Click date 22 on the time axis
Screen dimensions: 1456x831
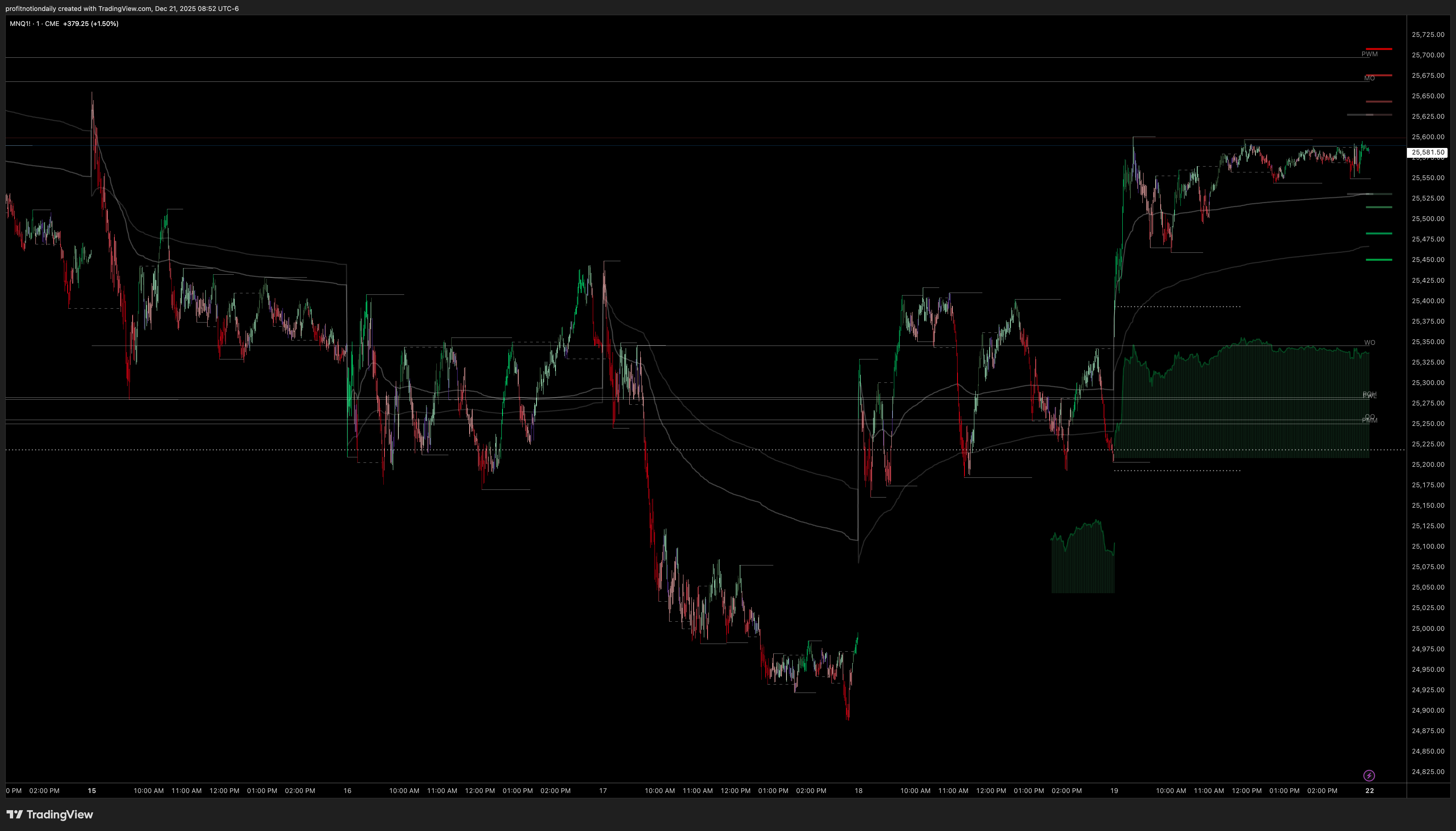click(1369, 790)
